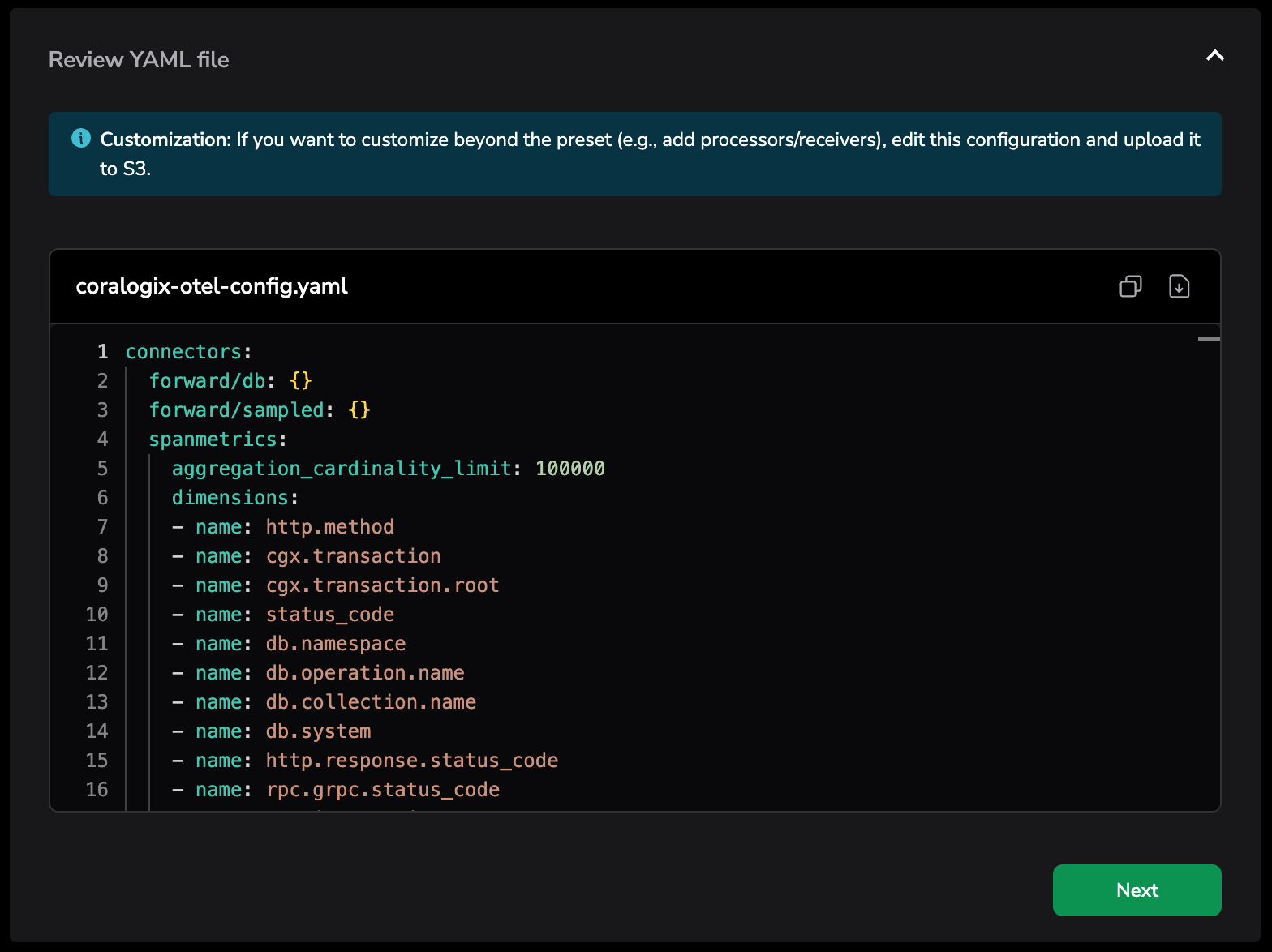This screenshot has height=952, width=1272.
Task: Click the dimensions key in YAML
Action: click(x=230, y=498)
